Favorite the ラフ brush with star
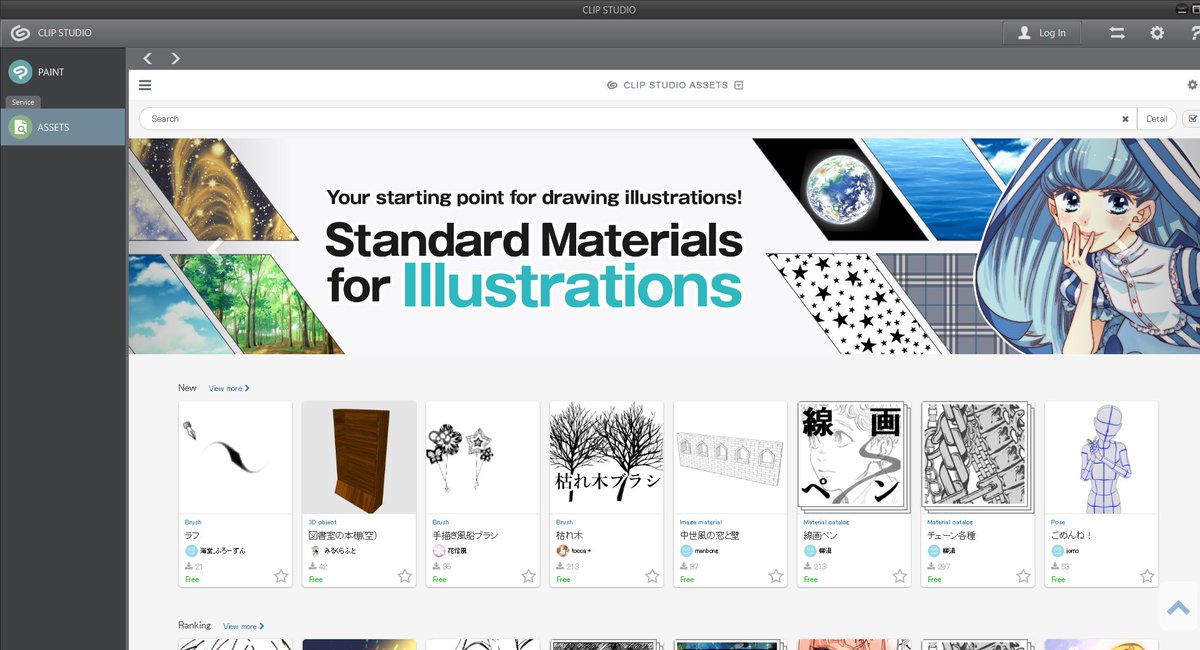 coord(281,576)
